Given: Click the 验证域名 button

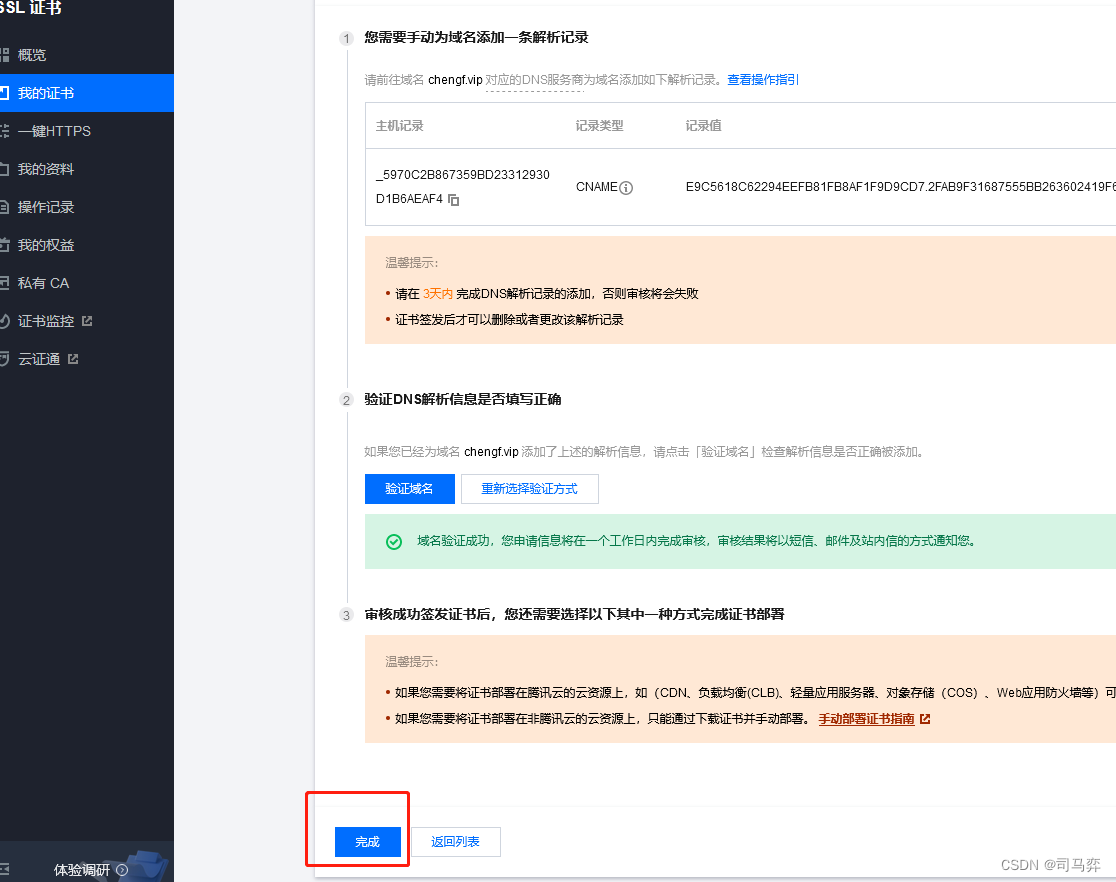Looking at the screenshot, I should tap(409, 489).
